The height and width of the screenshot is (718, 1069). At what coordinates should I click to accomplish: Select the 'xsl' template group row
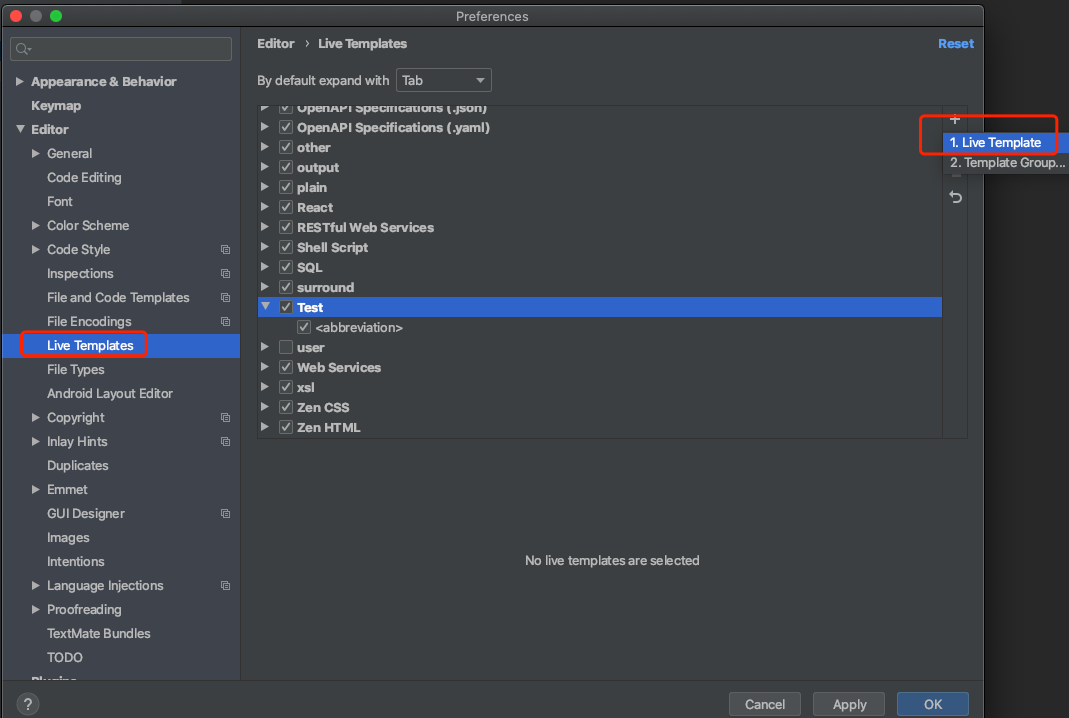[600, 387]
